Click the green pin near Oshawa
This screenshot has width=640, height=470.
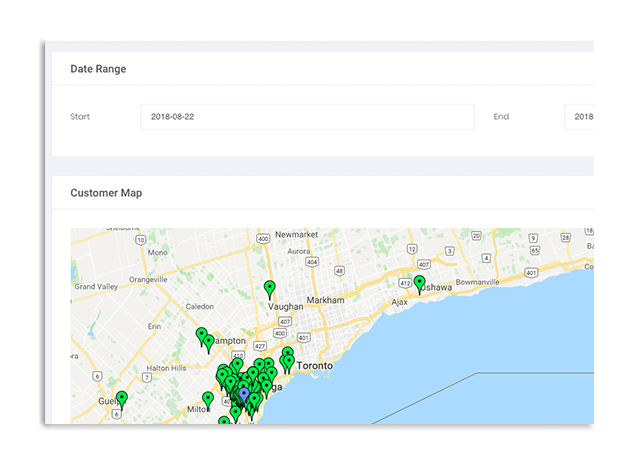pos(420,283)
